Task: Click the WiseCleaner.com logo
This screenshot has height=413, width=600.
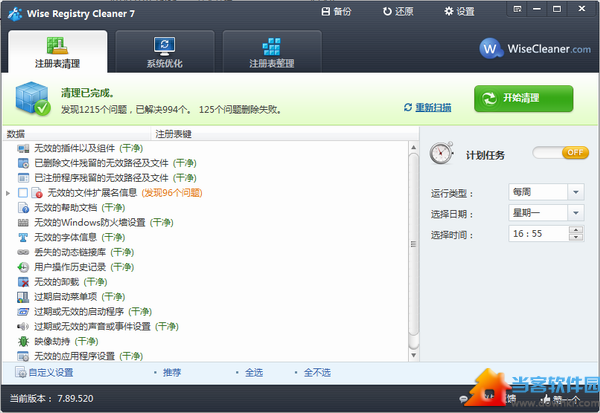Action: coord(535,49)
